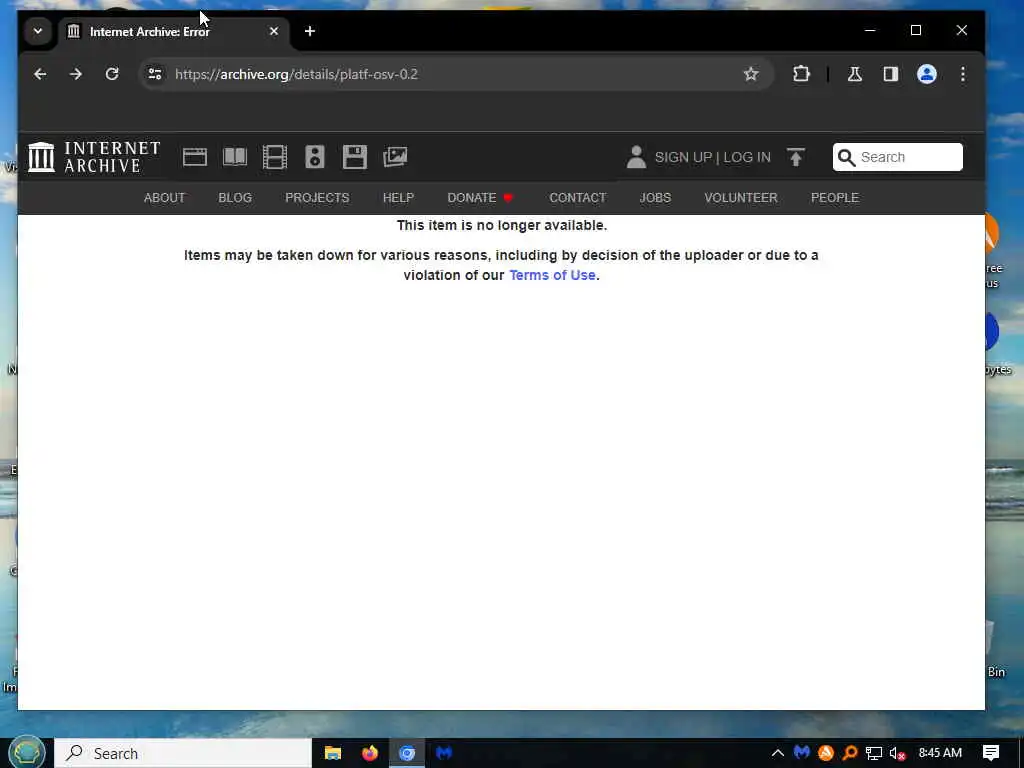Open the Extensions puzzle icon
The height and width of the screenshot is (768, 1024).
point(801,74)
